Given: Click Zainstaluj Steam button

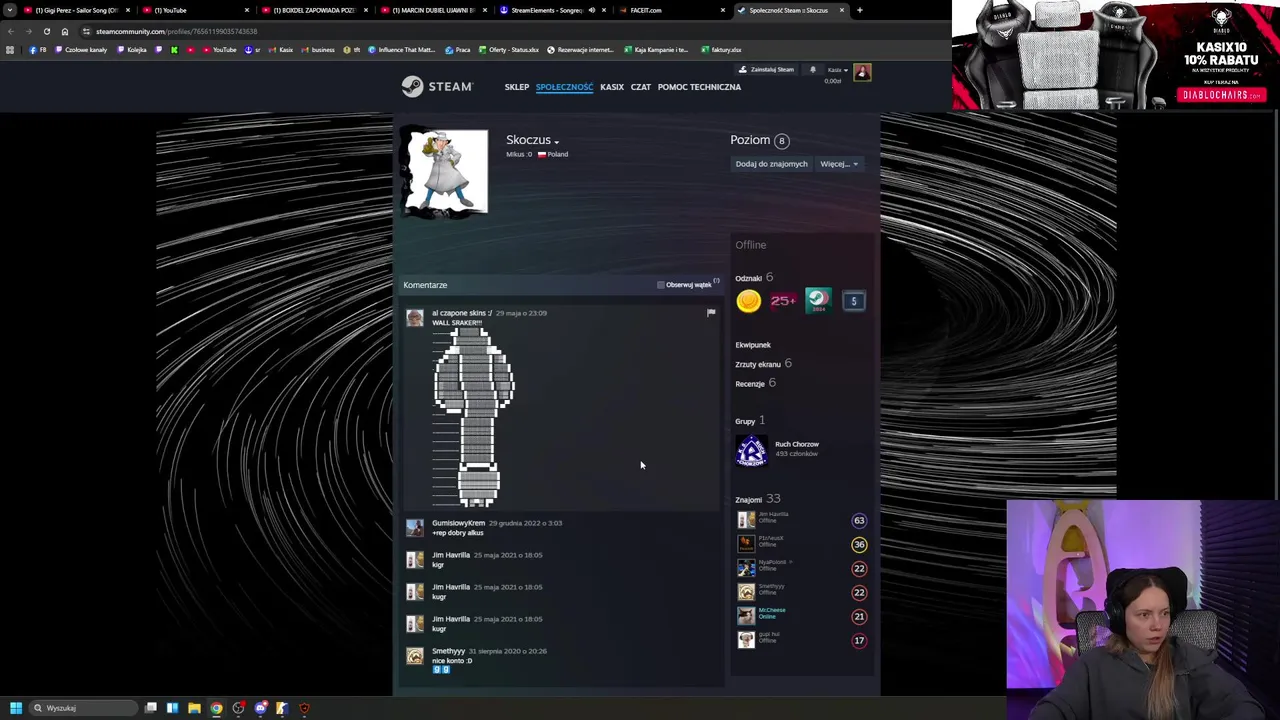Looking at the screenshot, I should coord(766,70).
